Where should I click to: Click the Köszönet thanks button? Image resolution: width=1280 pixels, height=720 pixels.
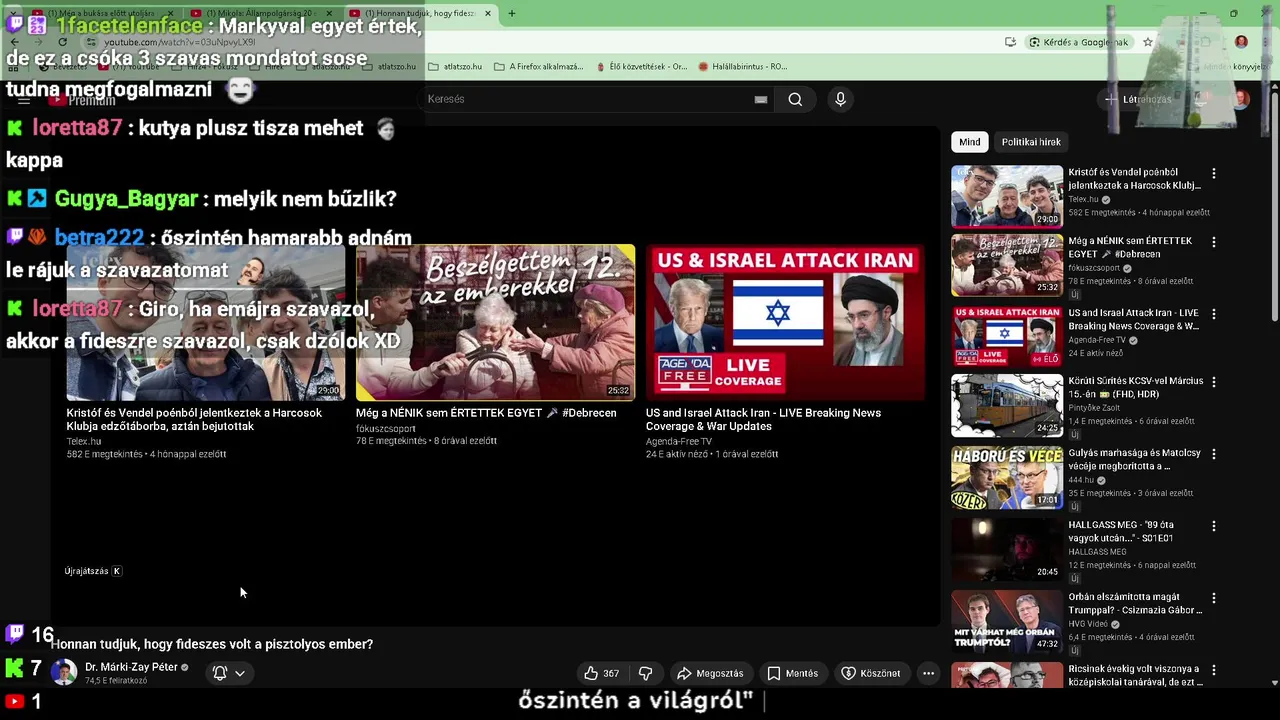(871, 673)
